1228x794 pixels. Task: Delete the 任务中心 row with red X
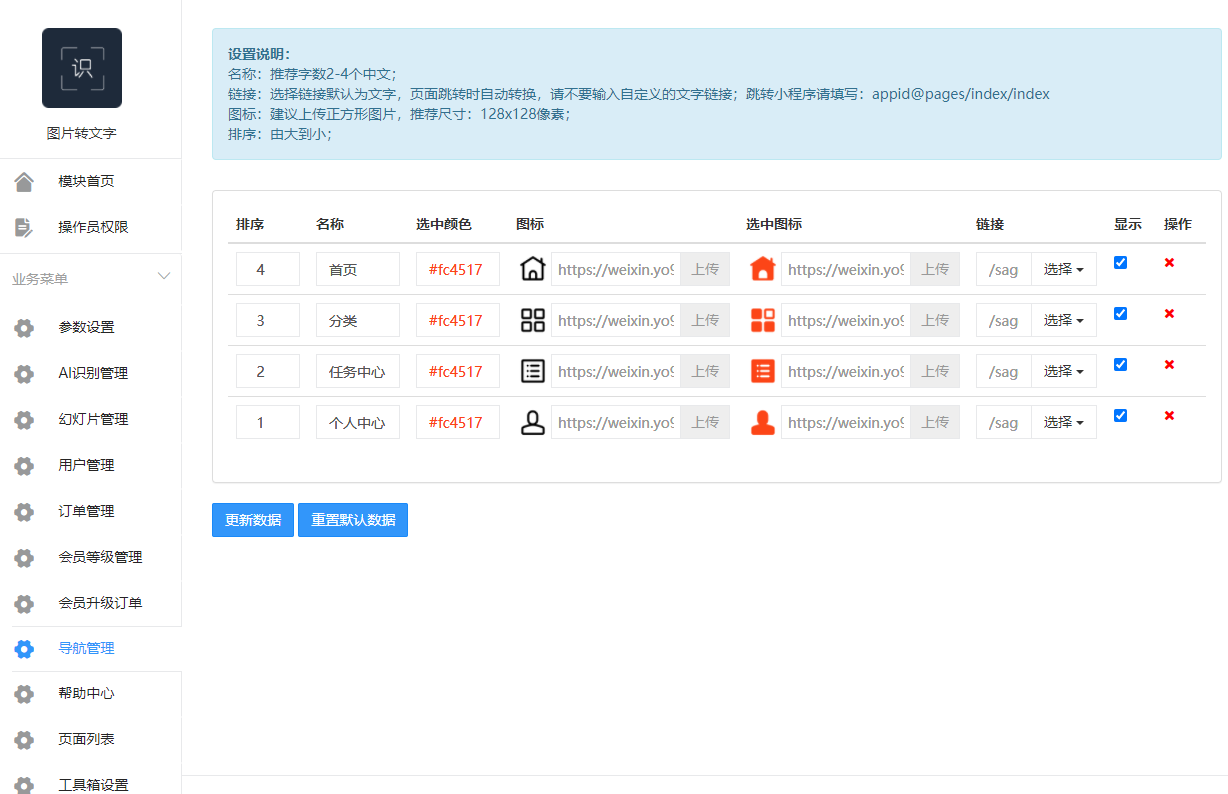point(1169,364)
